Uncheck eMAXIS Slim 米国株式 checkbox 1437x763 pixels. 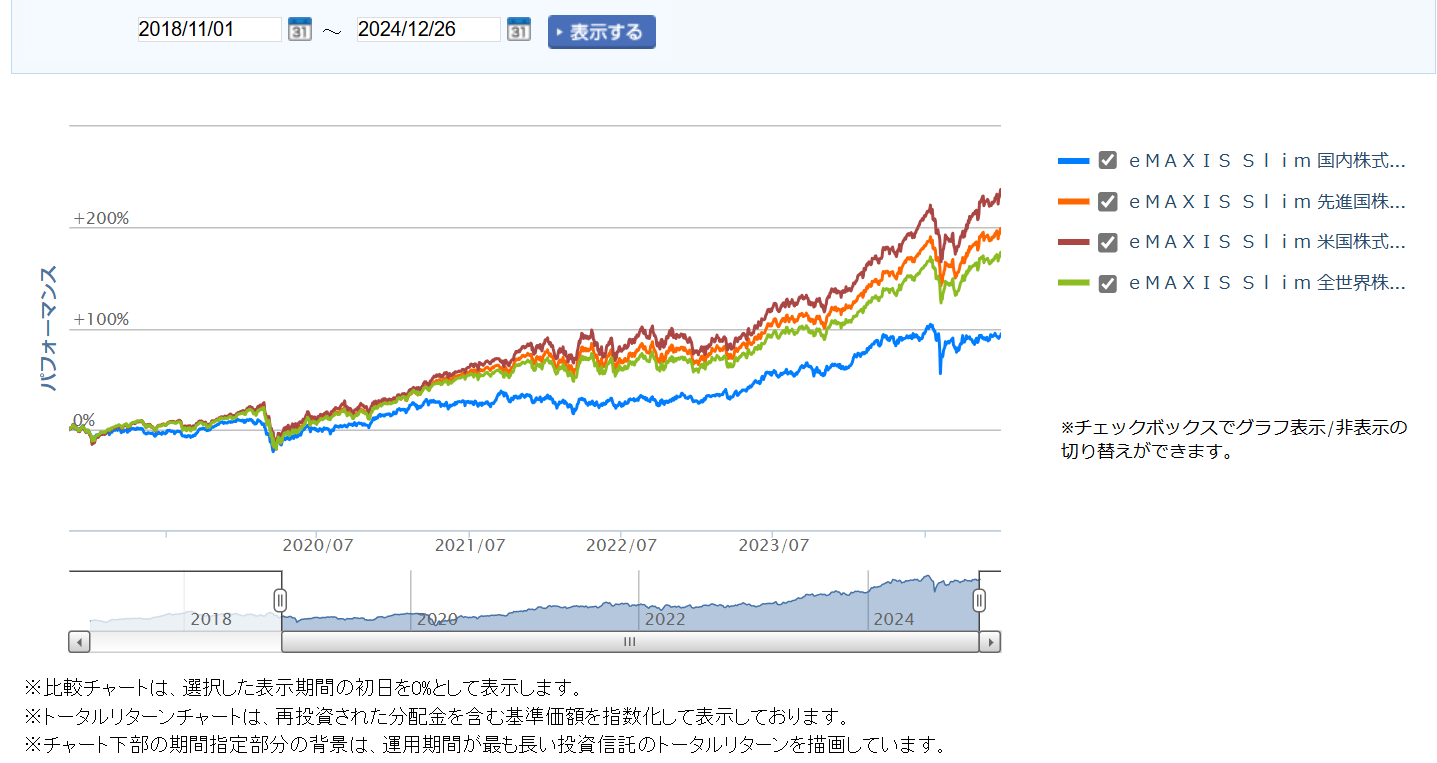coord(1107,242)
